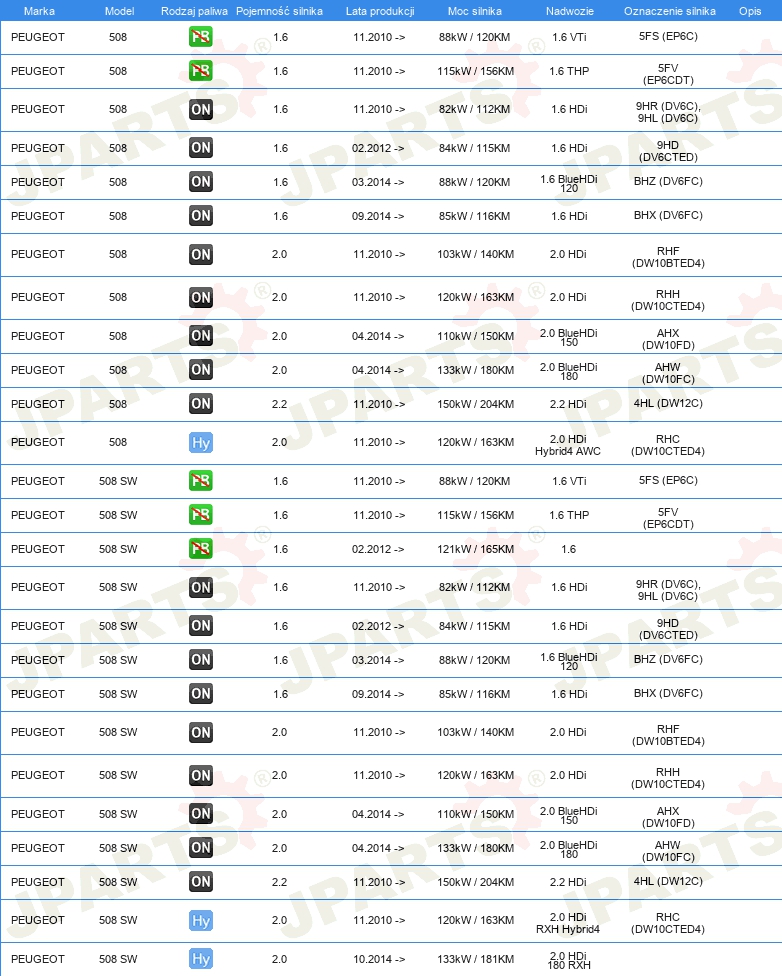Click ON icon in 508 SW 2.2 HDi row

click(200, 882)
